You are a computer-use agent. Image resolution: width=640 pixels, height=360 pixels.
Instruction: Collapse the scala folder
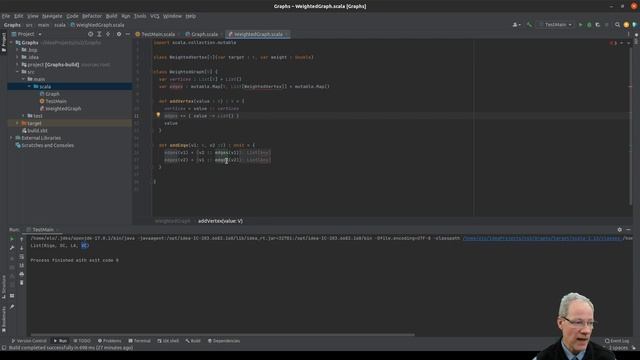[29, 87]
